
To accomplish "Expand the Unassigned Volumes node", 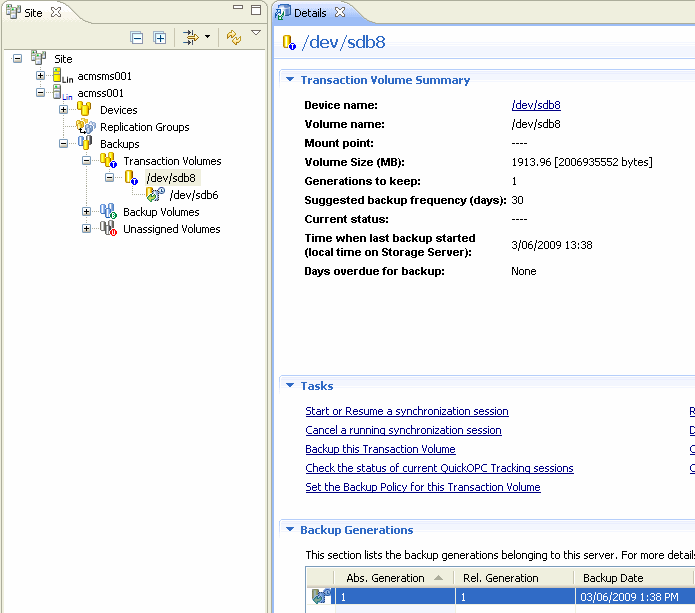I will point(86,229).
